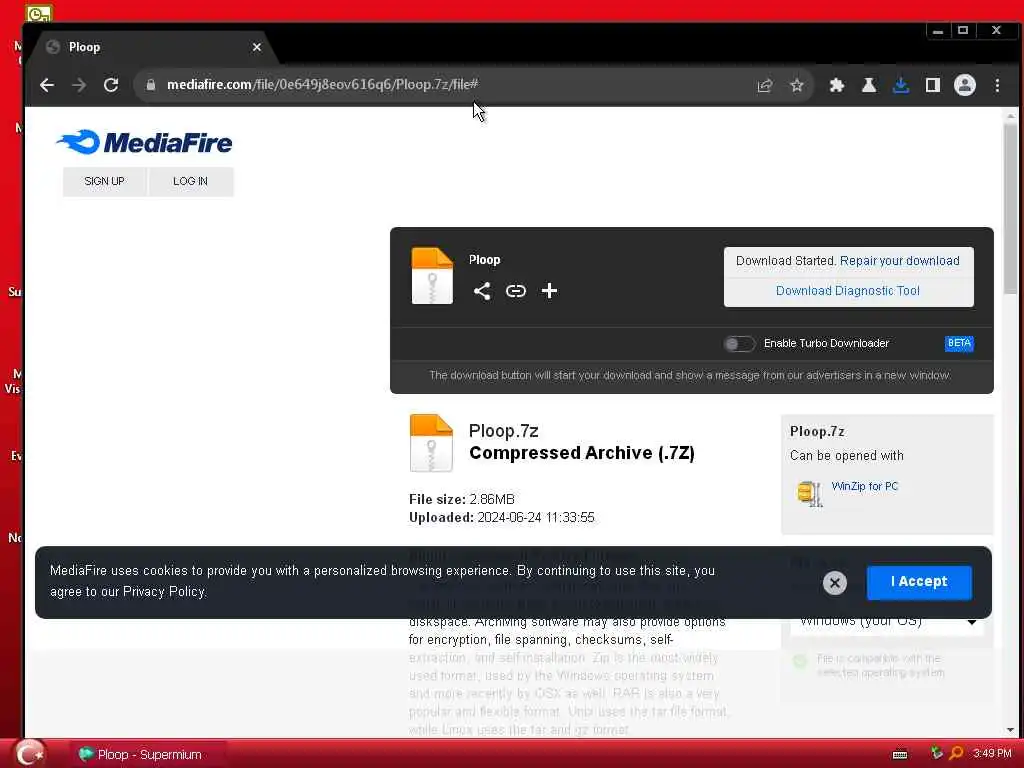The image size is (1024, 768).
Task: Show browser downloads via download icon
Action: [901, 85]
